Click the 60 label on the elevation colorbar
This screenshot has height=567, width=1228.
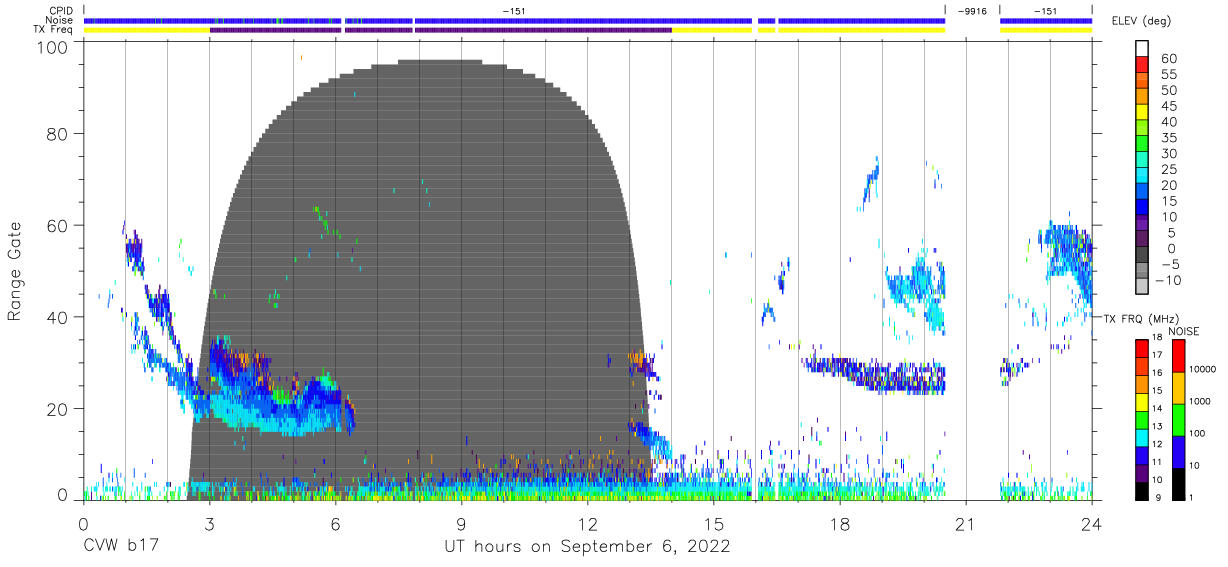(x=1168, y=58)
